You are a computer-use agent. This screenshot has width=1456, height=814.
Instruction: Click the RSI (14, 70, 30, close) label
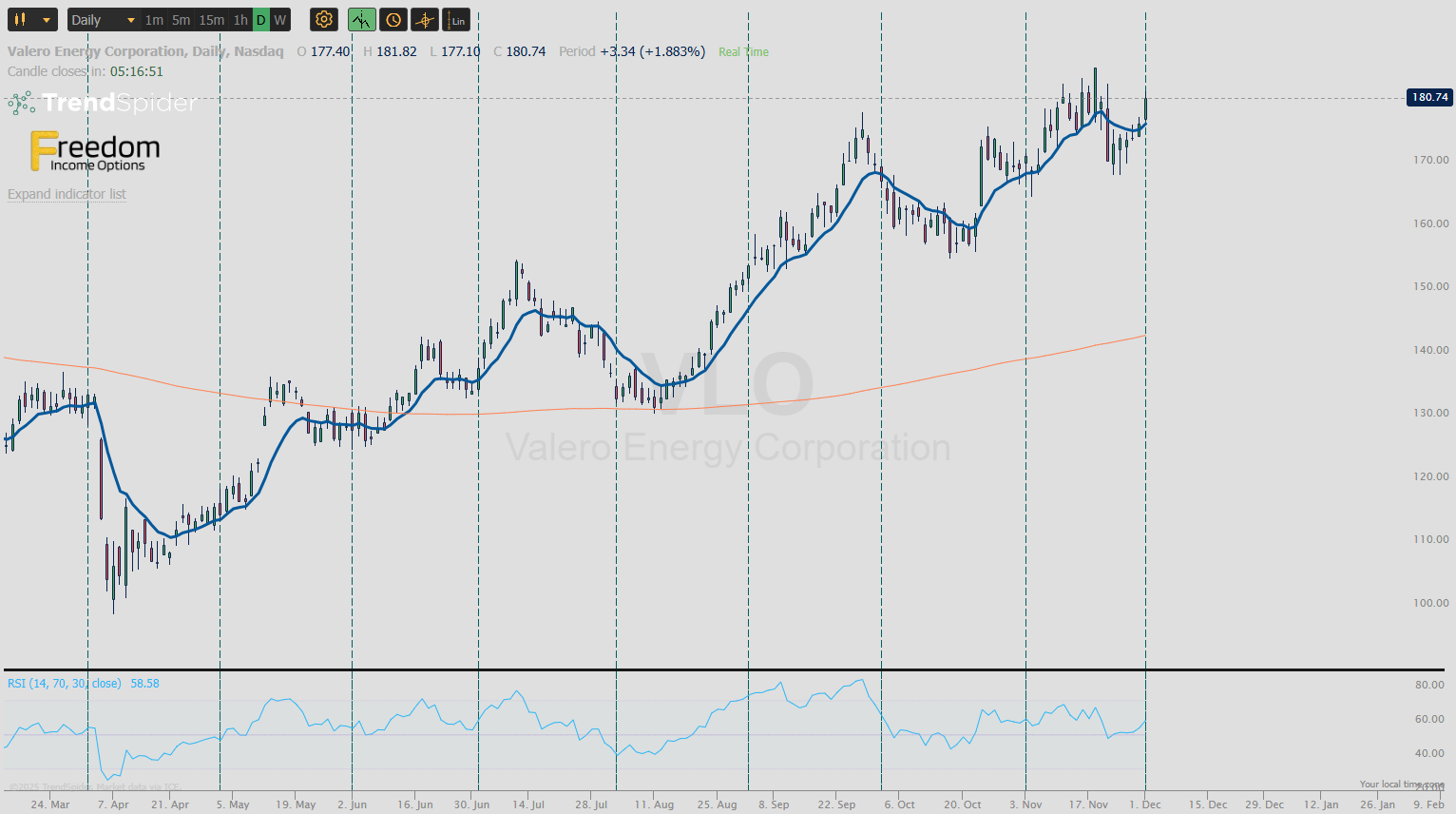click(x=65, y=684)
